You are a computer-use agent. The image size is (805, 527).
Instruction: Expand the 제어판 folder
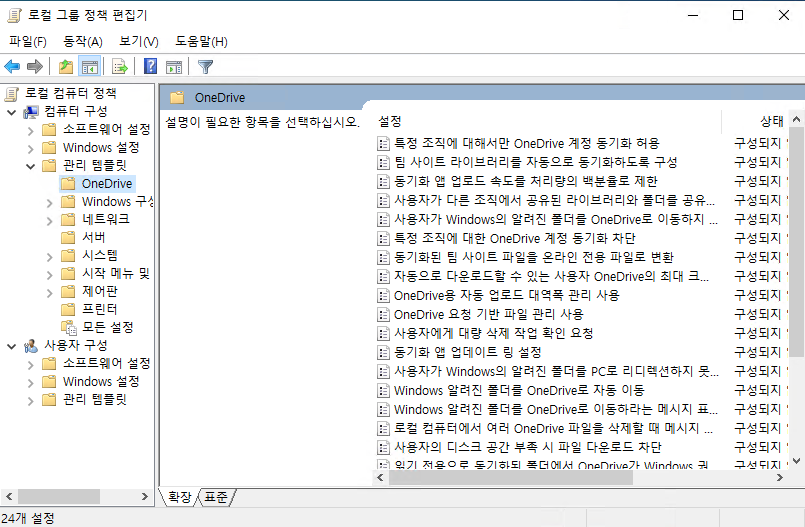[49, 292]
